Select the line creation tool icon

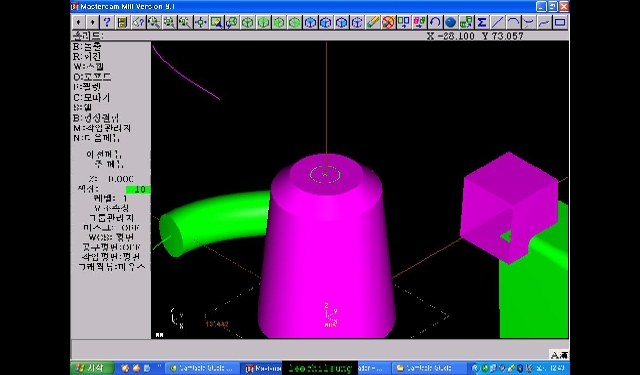498,22
